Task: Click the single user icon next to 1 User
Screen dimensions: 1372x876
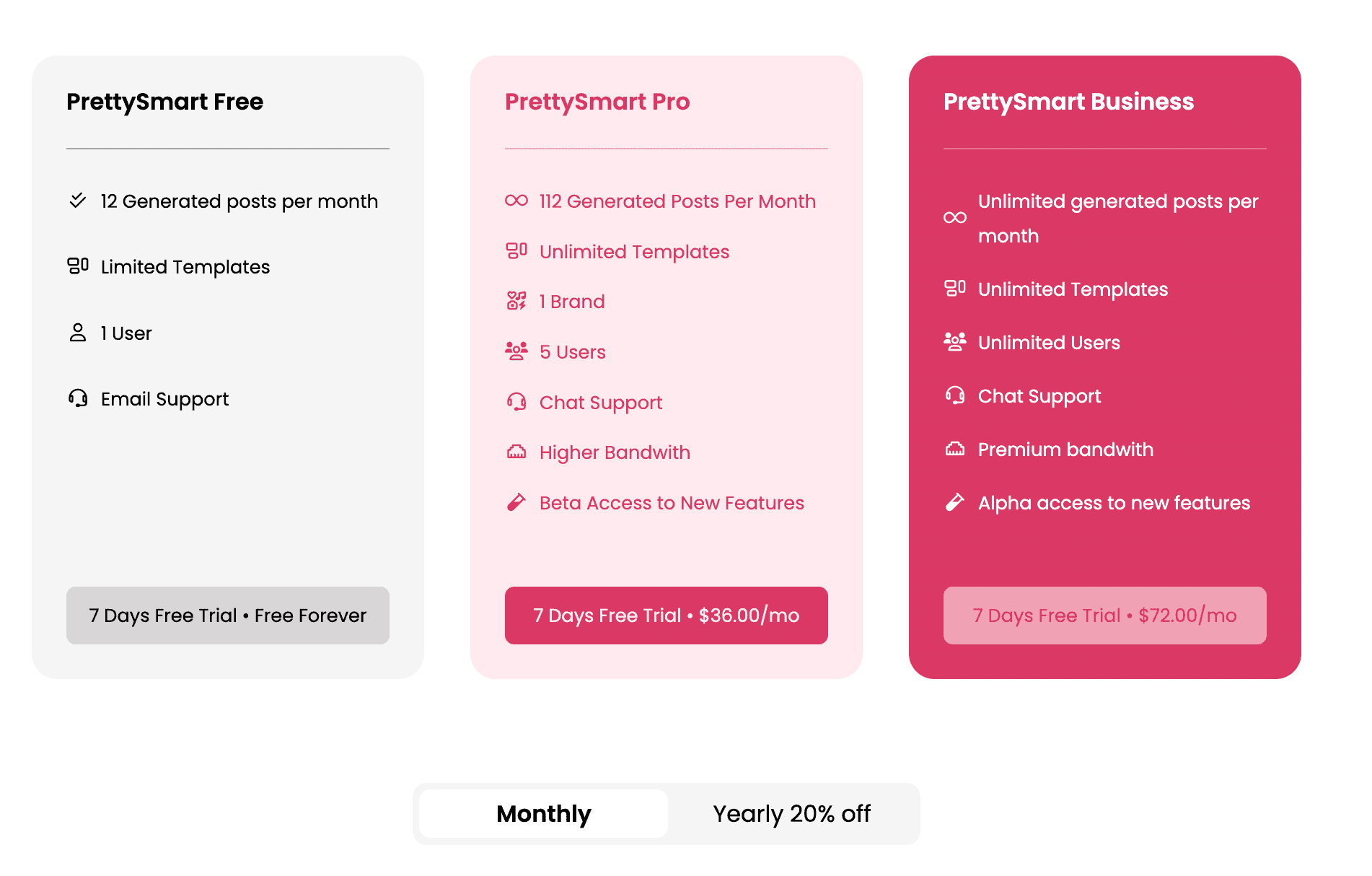Action: 78,333
